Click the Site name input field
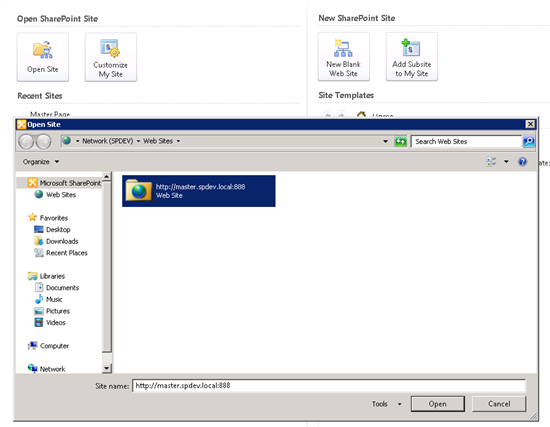This screenshot has width=550, height=427. pos(329,386)
